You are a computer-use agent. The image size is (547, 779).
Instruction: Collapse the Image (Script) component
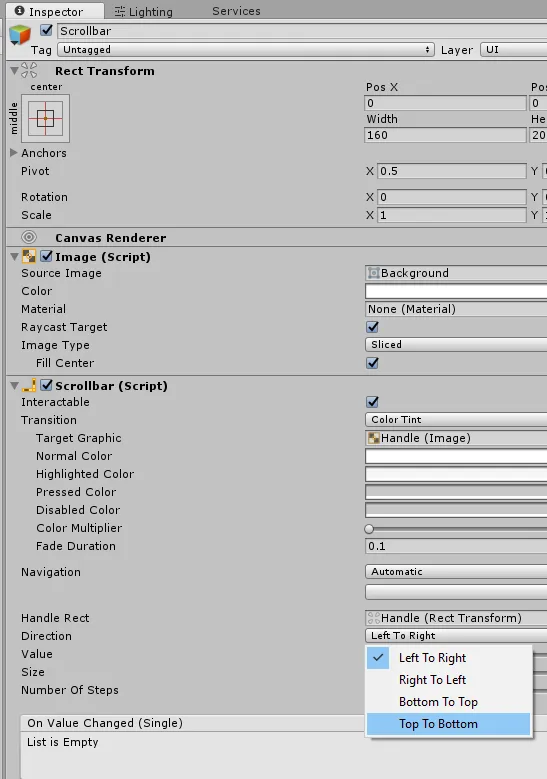coord(14,256)
